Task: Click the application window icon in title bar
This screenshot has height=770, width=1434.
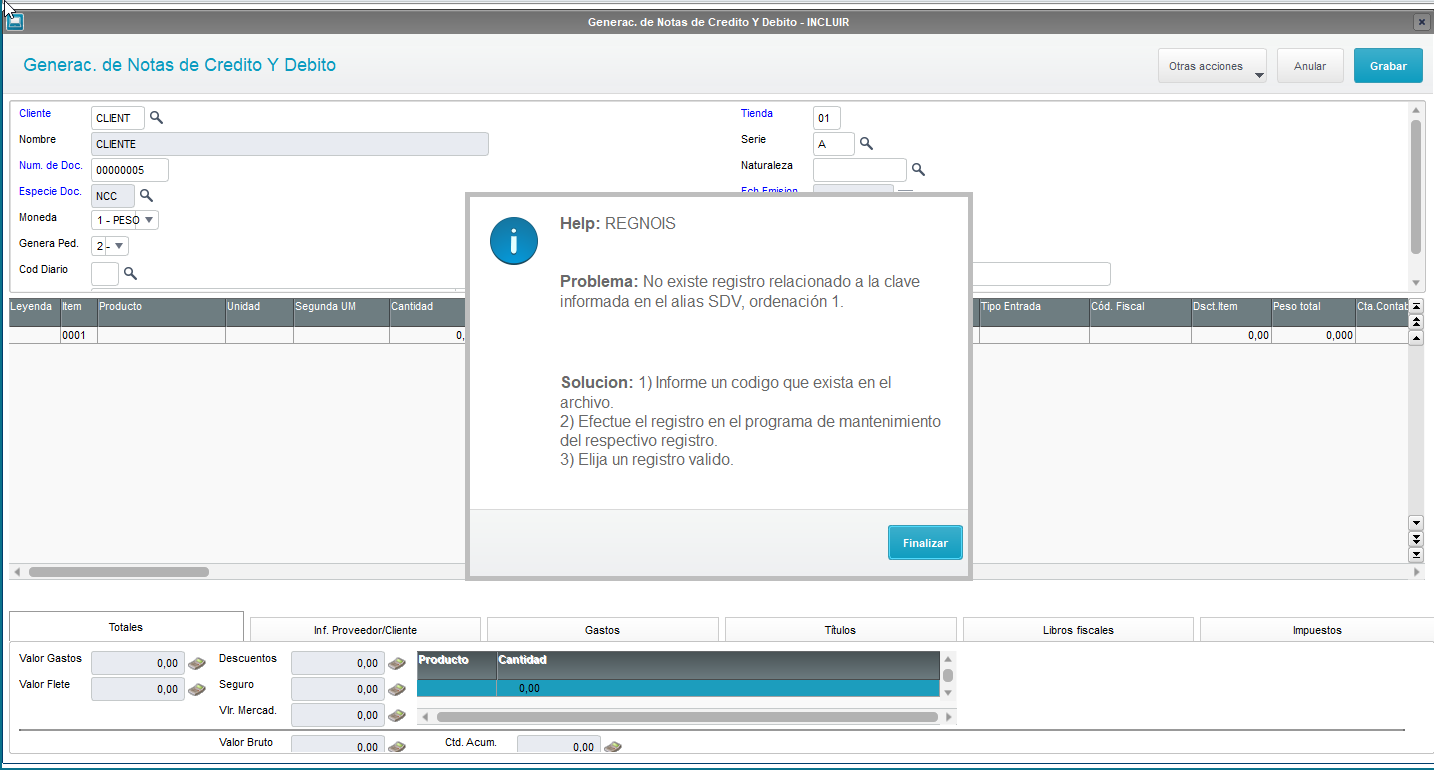Action: click(x=15, y=22)
